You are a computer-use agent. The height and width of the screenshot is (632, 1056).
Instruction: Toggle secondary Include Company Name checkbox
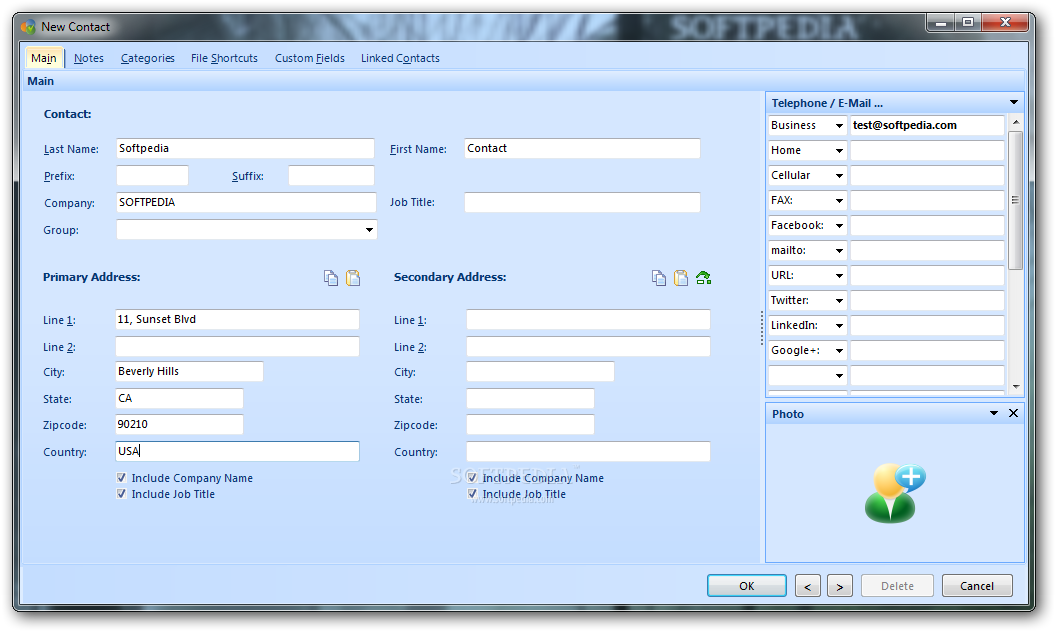point(472,478)
